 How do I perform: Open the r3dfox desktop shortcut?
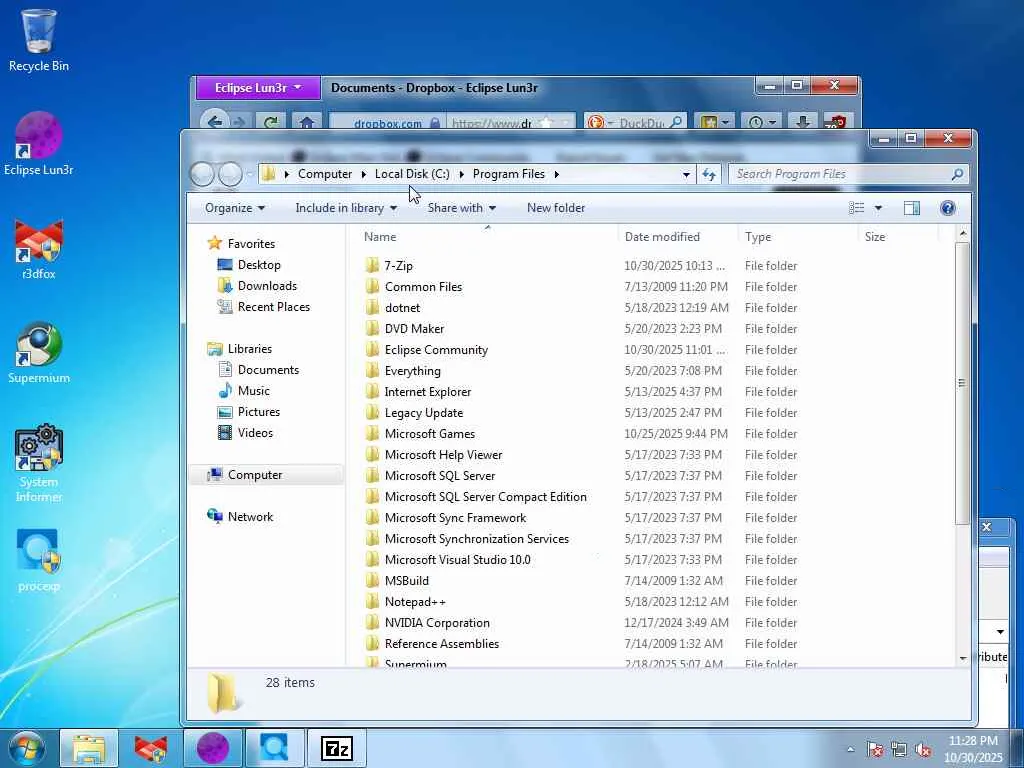coord(39,249)
